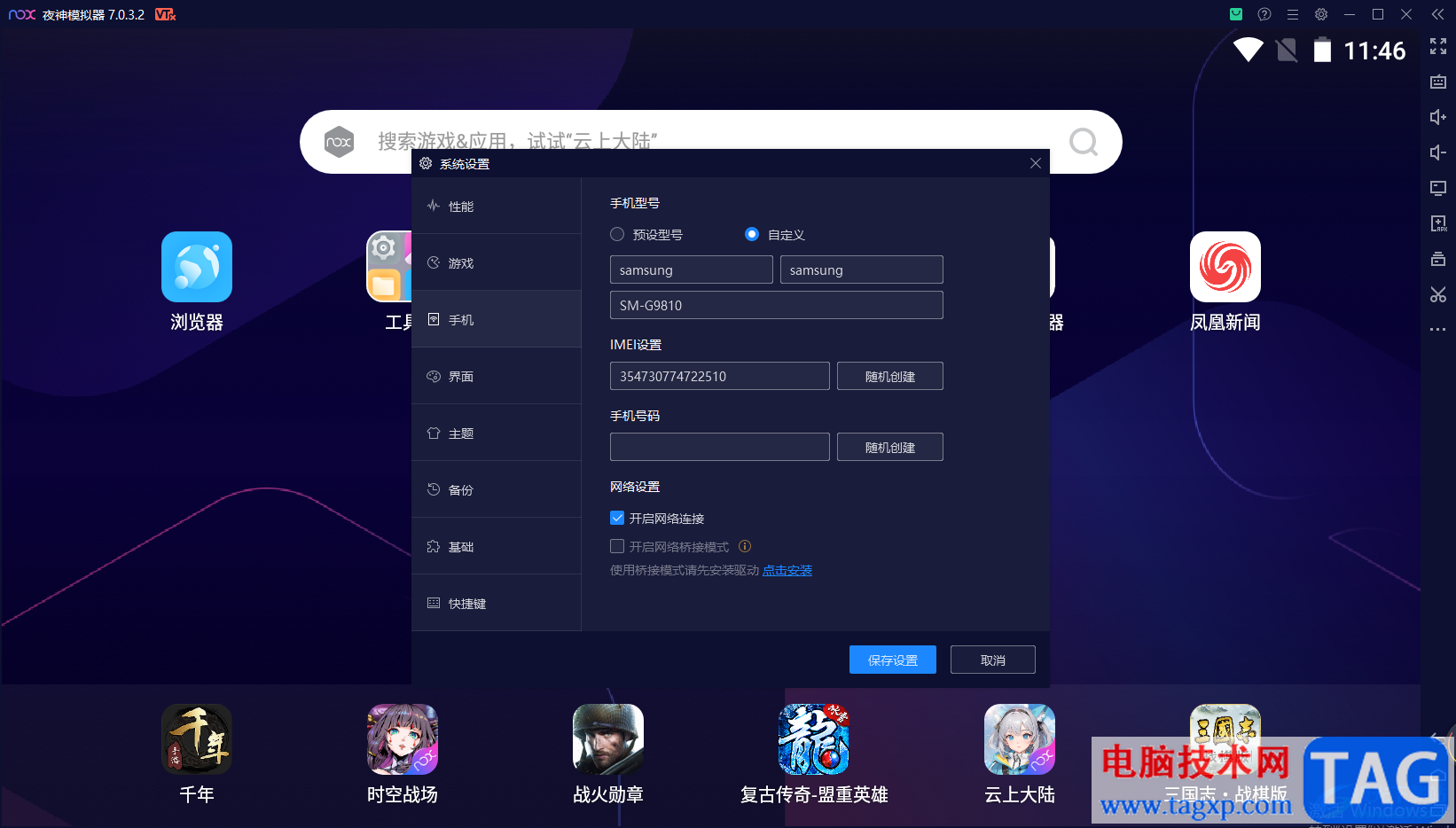This screenshot has height=828, width=1456.
Task: Open the title bar hamburger menu
Action: (1293, 14)
